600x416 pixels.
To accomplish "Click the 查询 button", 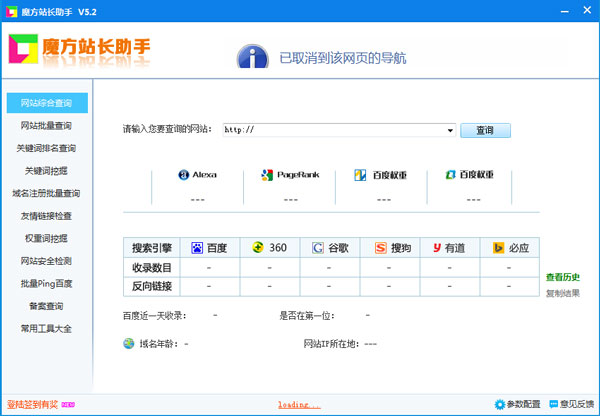I will pyautogui.click(x=485, y=131).
